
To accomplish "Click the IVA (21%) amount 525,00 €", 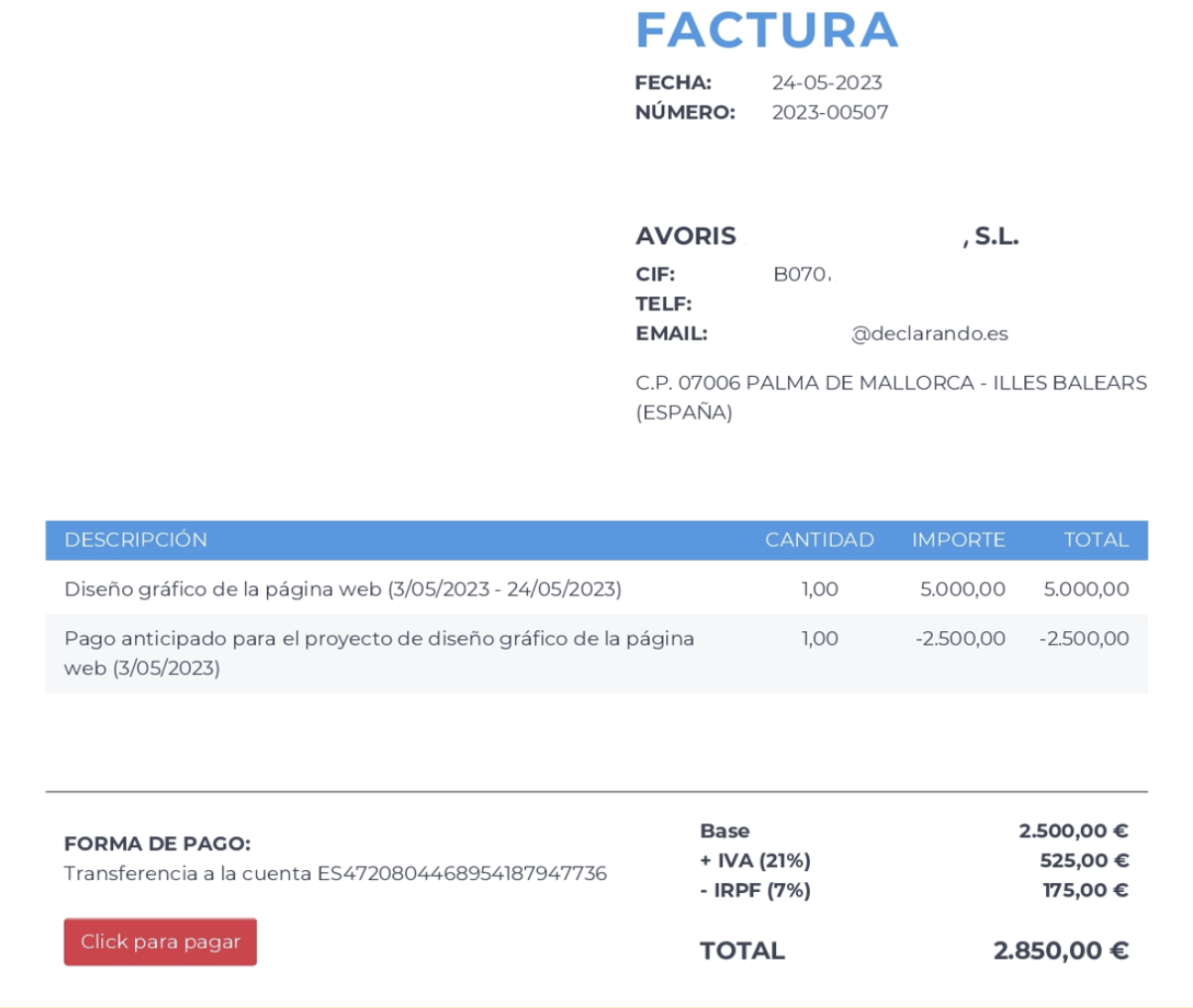I will click(x=1084, y=860).
